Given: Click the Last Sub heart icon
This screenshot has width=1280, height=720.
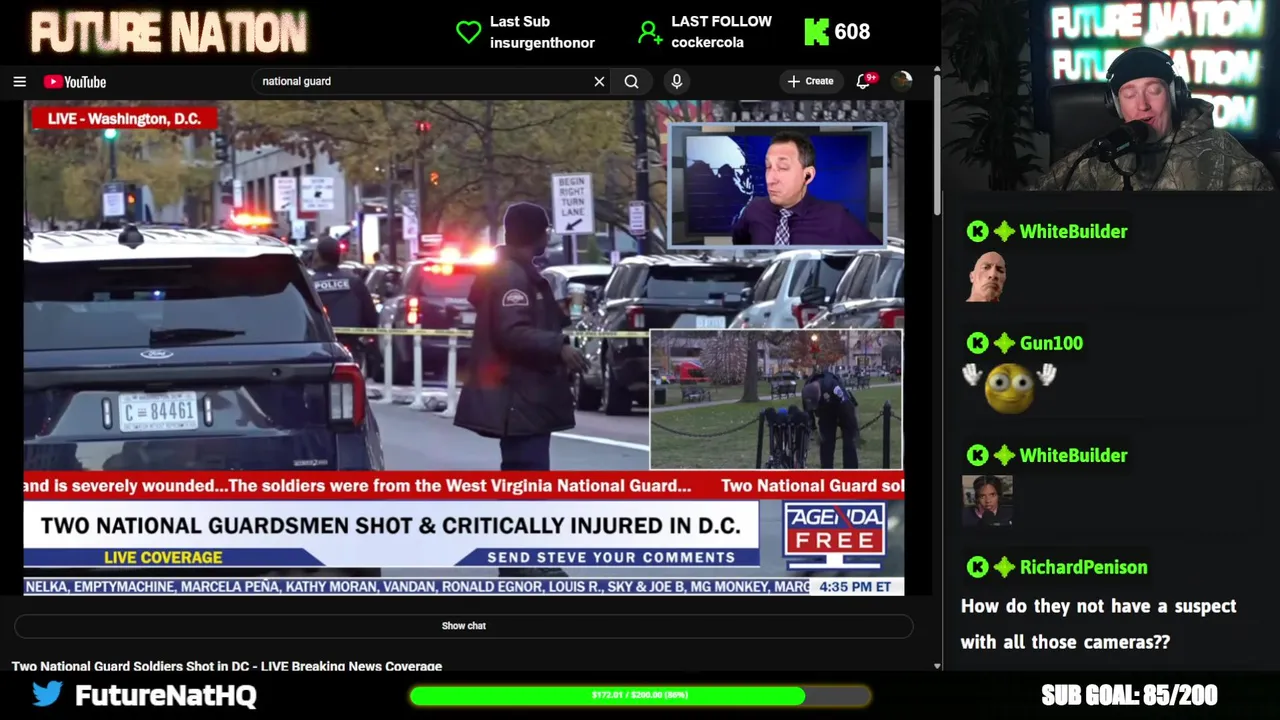Looking at the screenshot, I should (x=468, y=32).
